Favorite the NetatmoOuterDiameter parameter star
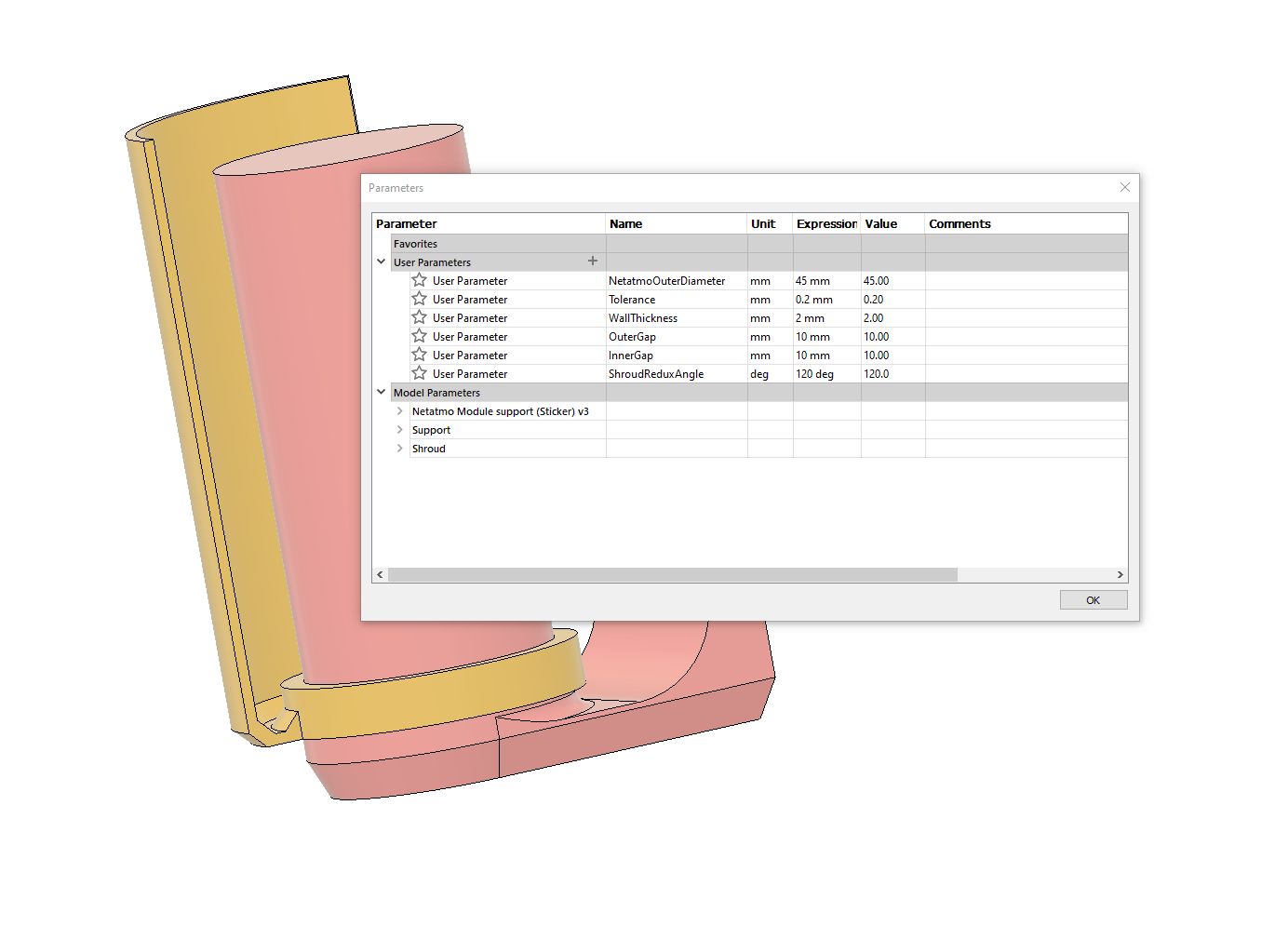Image resolution: width=1288 pixels, height=926 pixels. tap(420, 280)
